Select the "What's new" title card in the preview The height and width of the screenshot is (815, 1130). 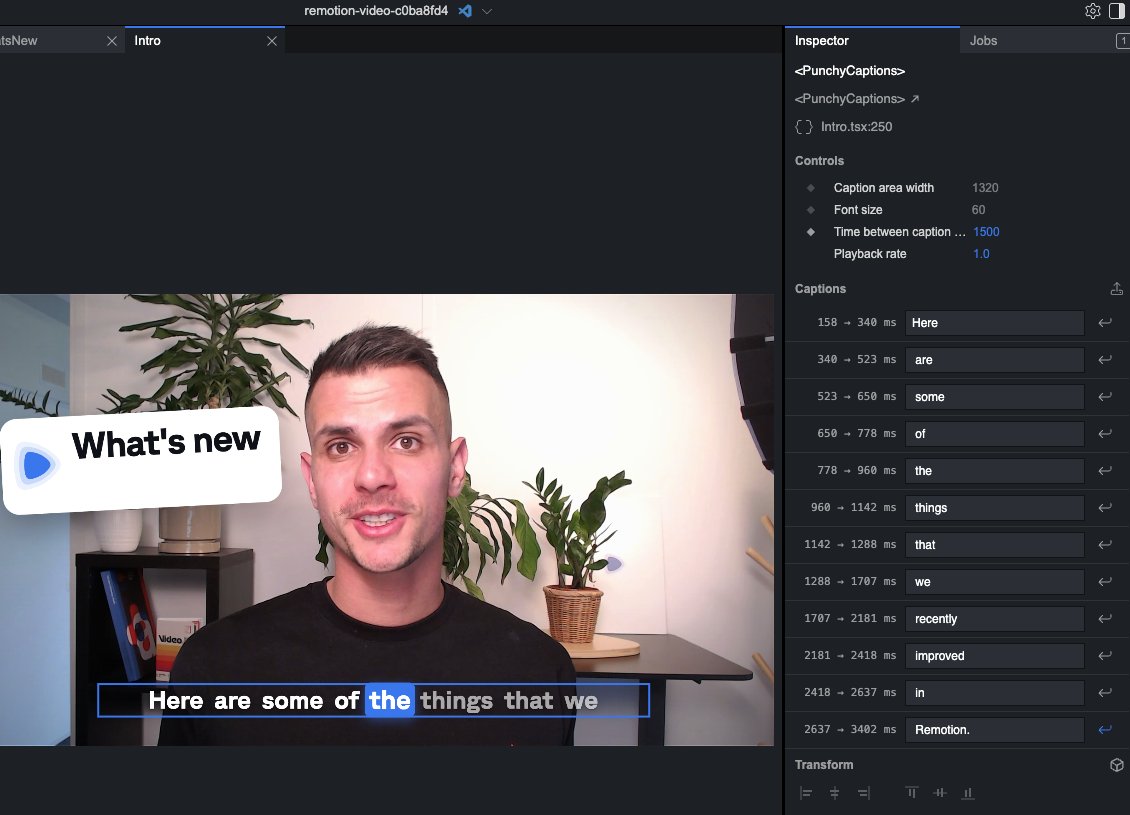click(141, 461)
